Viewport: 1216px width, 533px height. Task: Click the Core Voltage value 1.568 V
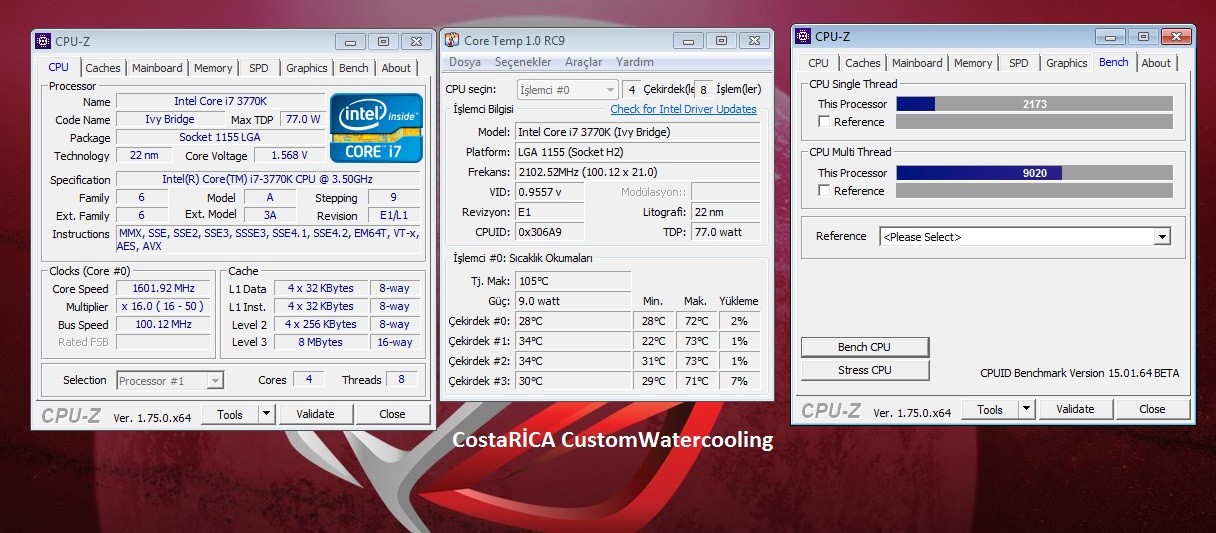point(290,155)
